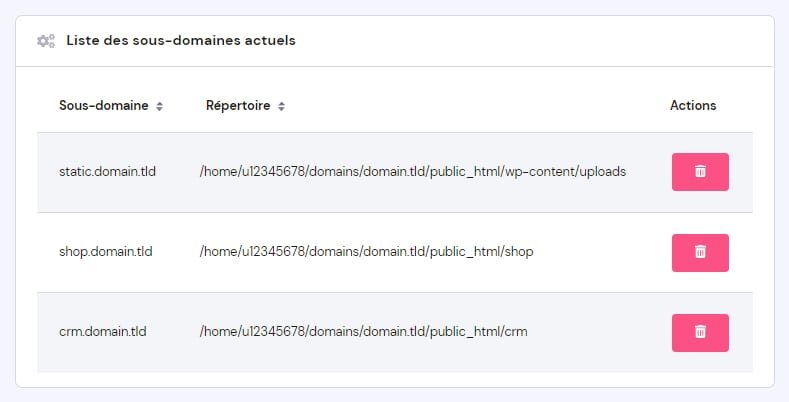The height and width of the screenshot is (402, 789).
Task: Click the descending sort arrow for Répertoire
Action: click(x=282, y=109)
